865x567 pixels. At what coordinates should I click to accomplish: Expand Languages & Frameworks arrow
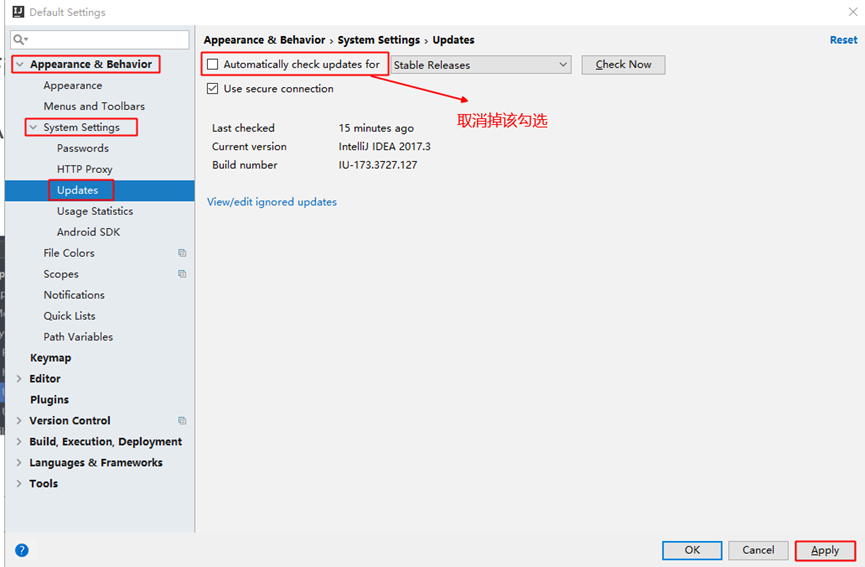[x=19, y=463]
